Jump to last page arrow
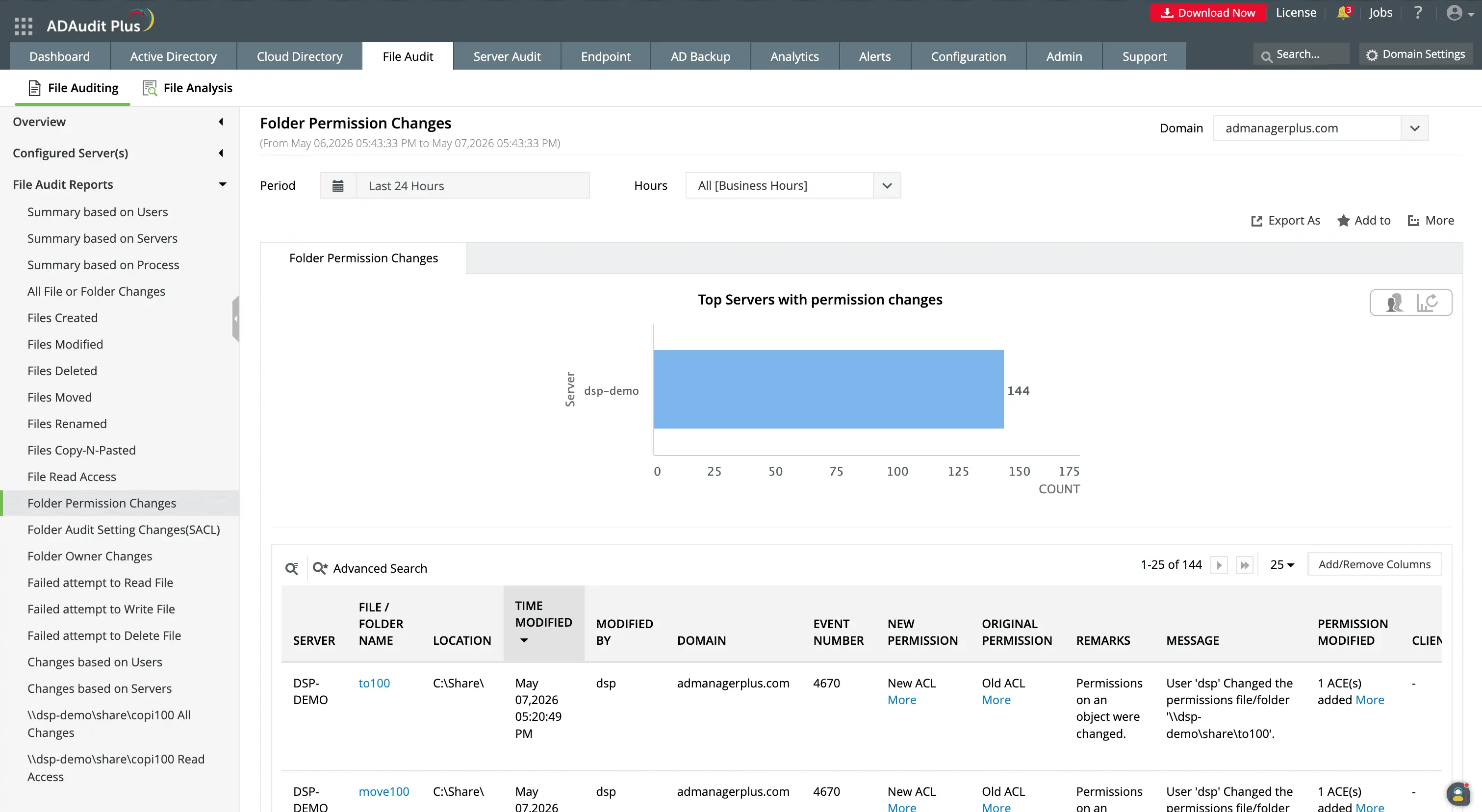The height and width of the screenshot is (812, 1482). tap(1244, 565)
